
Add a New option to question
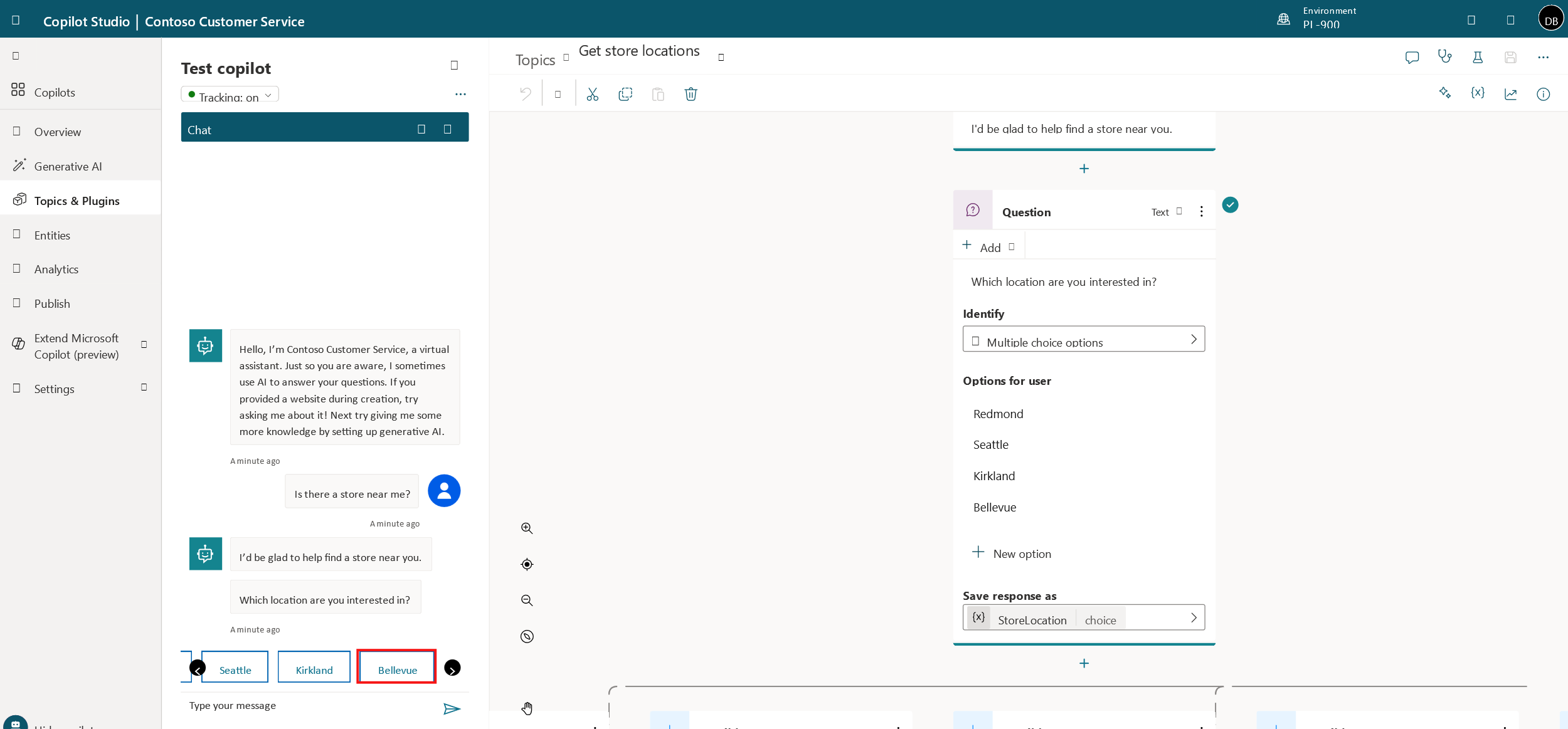(1012, 553)
